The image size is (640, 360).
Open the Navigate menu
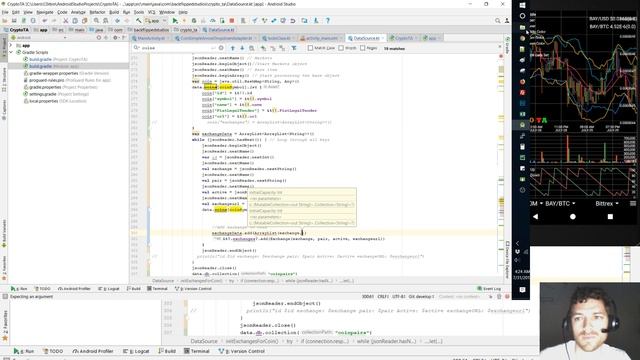pos(44,12)
